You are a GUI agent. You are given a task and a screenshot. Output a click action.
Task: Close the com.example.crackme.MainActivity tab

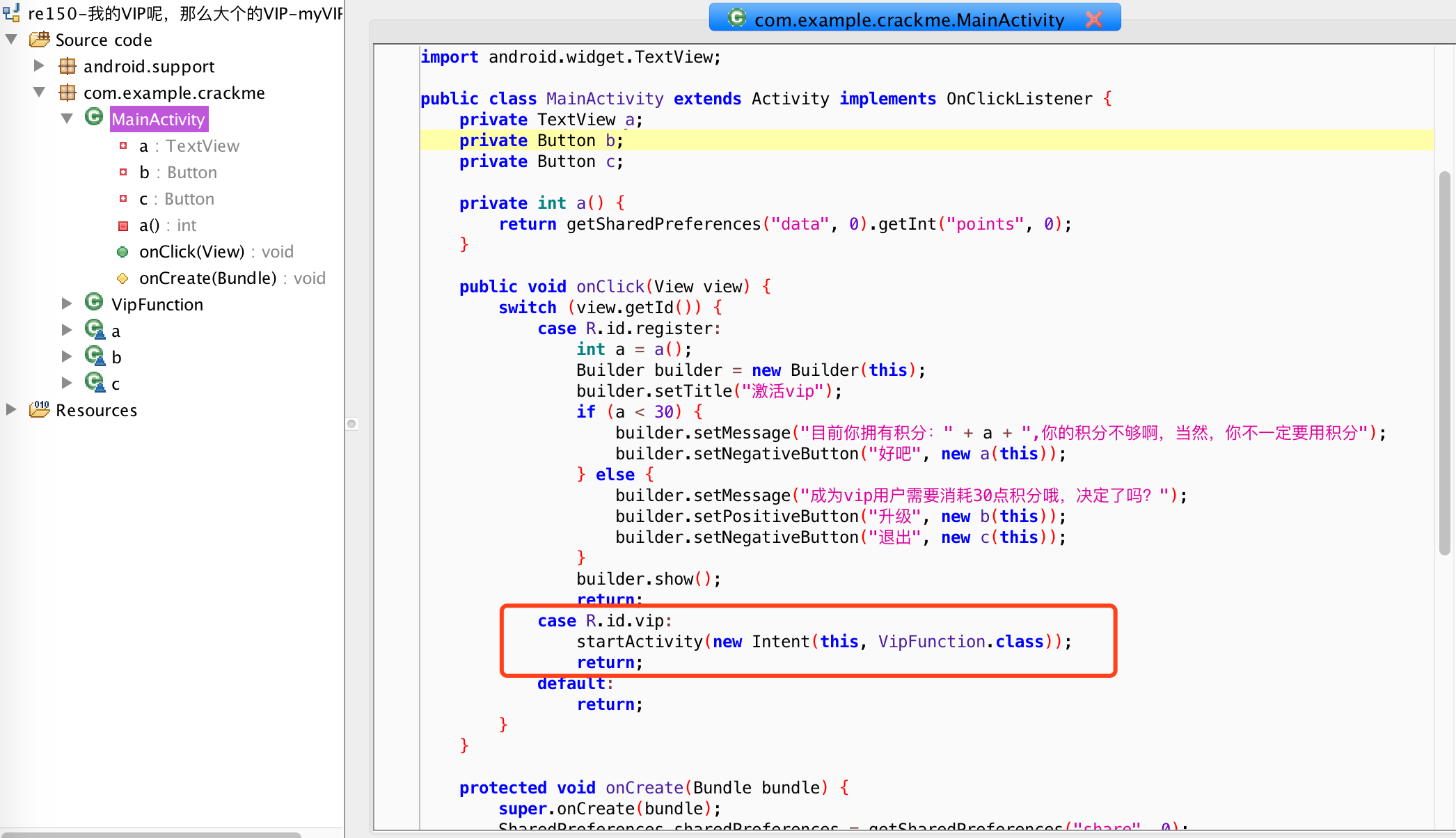1093,19
